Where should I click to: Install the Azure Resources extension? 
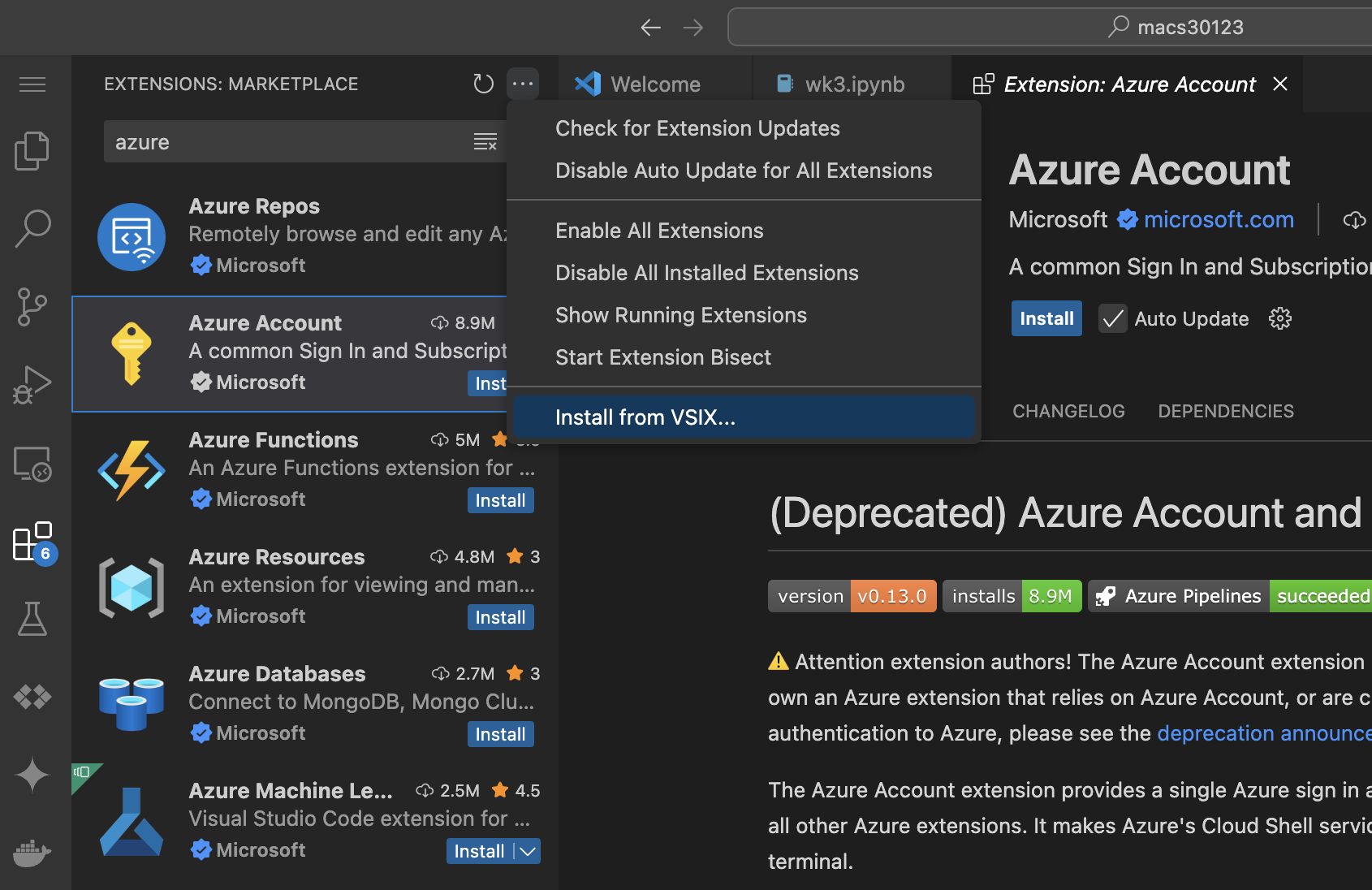[x=500, y=617]
